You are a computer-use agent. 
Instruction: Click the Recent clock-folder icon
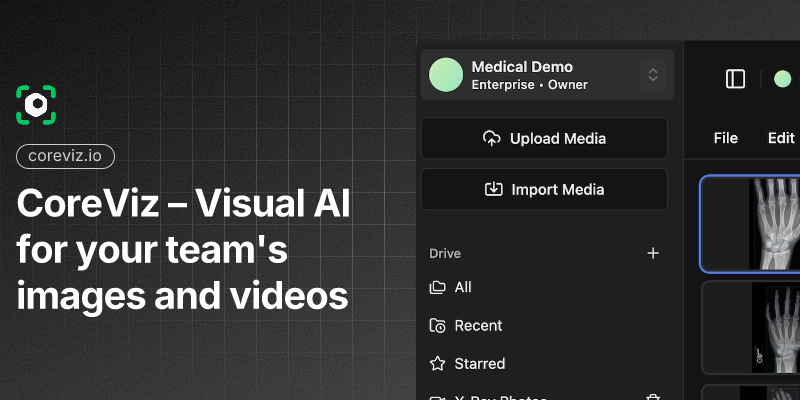pyautogui.click(x=437, y=326)
